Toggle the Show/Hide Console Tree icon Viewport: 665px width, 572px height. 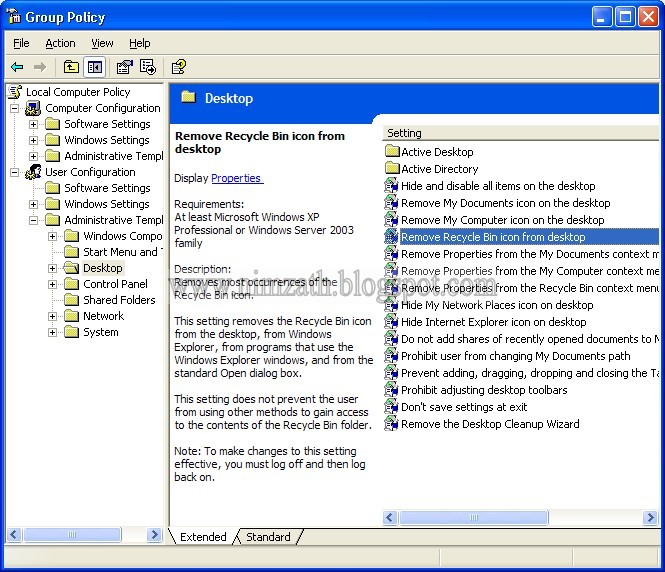[94, 67]
